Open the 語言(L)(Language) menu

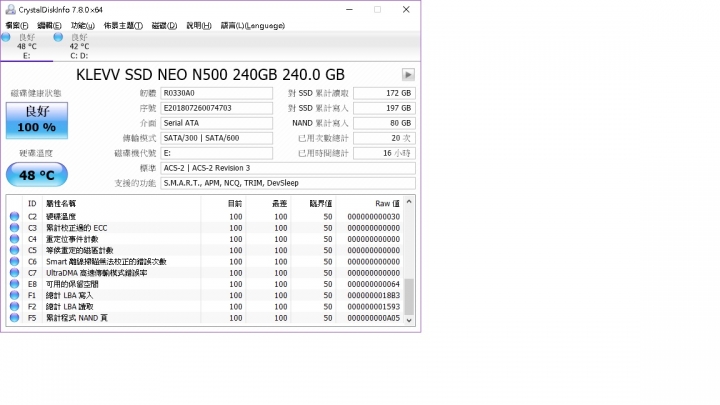(x=253, y=26)
